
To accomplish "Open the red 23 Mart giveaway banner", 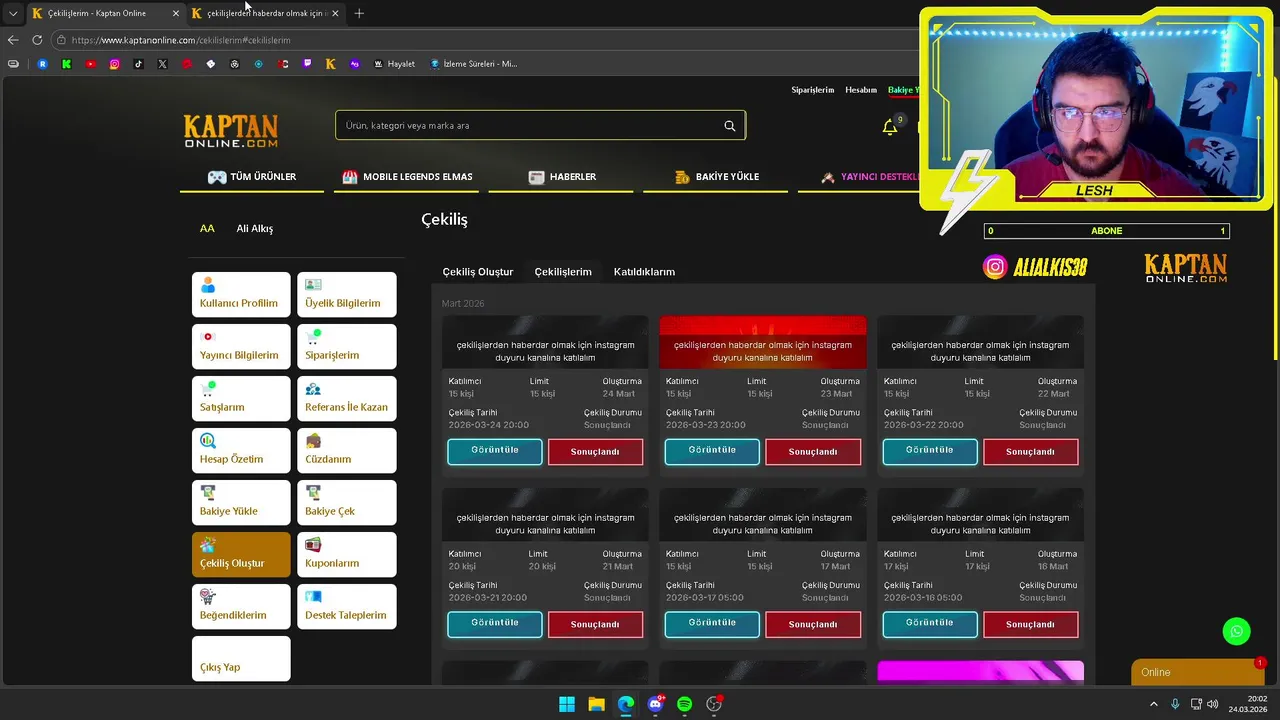I will click(763, 342).
